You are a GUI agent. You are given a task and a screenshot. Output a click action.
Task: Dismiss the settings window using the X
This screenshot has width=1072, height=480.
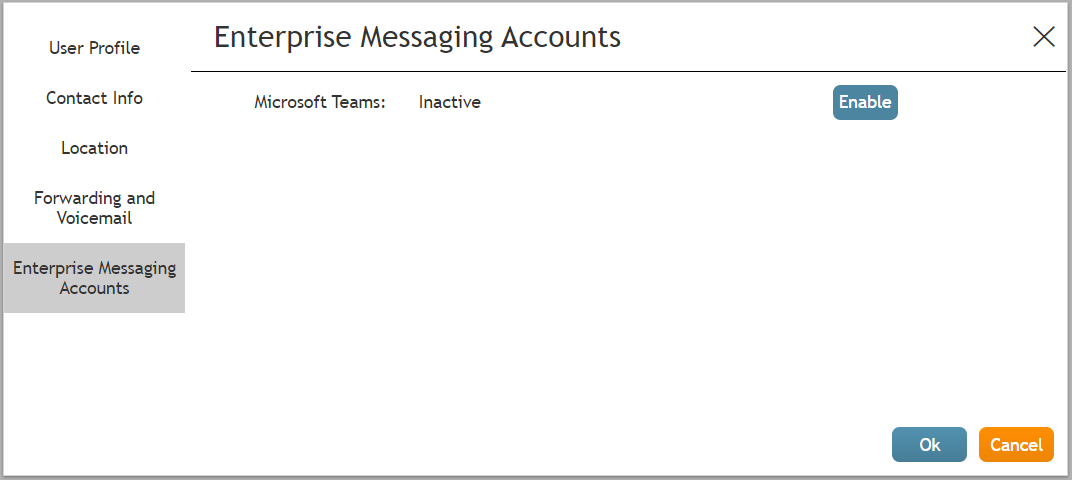click(1043, 38)
